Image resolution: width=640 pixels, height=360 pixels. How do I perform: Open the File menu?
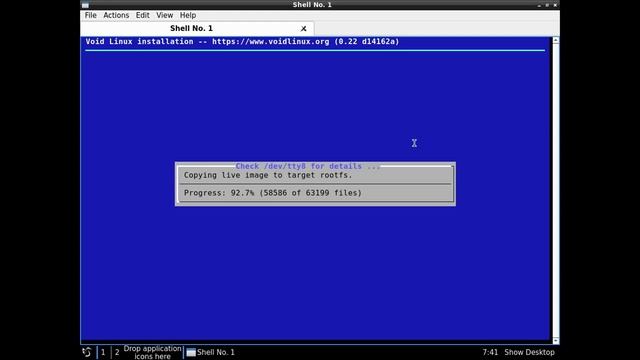coord(90,15)
